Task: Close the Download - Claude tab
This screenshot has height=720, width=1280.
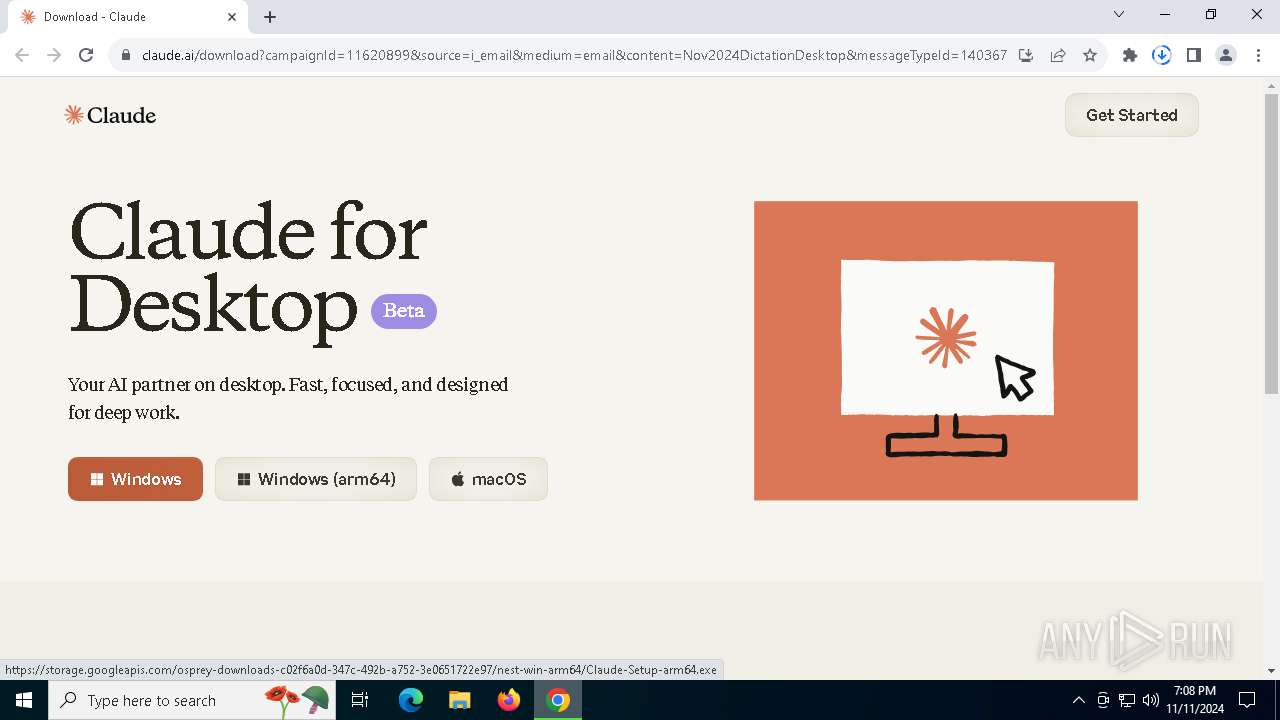Action: click(232, 17)
